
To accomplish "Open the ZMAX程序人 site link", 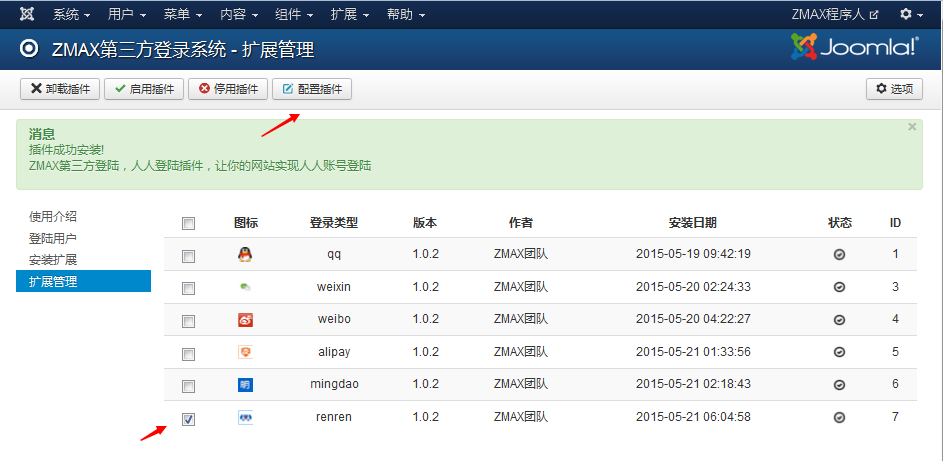I will (x=835, y=14).
